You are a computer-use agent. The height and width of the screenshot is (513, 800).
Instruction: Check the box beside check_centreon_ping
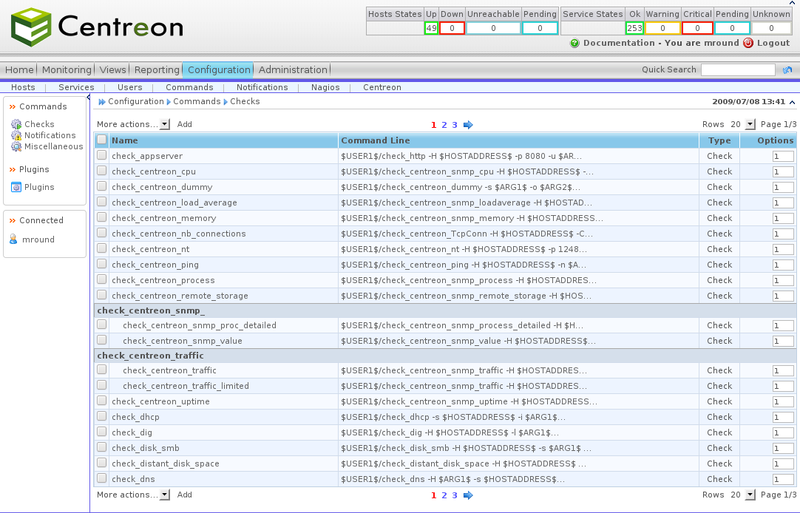coord(102,265)
